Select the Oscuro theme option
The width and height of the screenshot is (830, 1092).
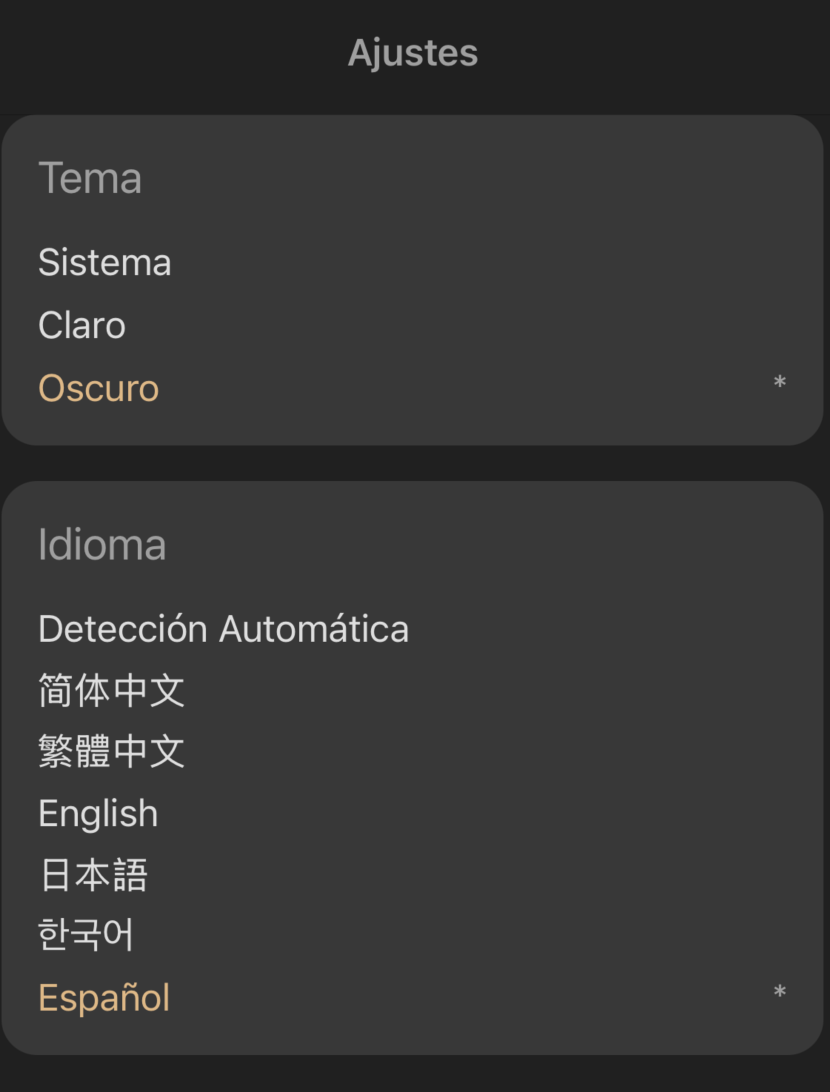[99, 389]
